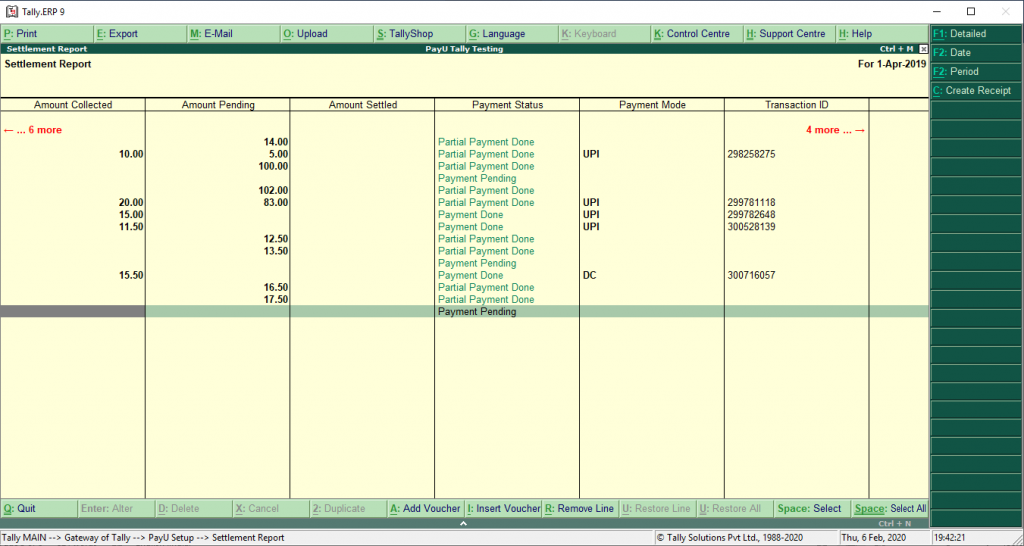Select transaction ID 300528139
Image resolution: width=1024 pixels, height=546 pixels.
click(x=751, y=227)
